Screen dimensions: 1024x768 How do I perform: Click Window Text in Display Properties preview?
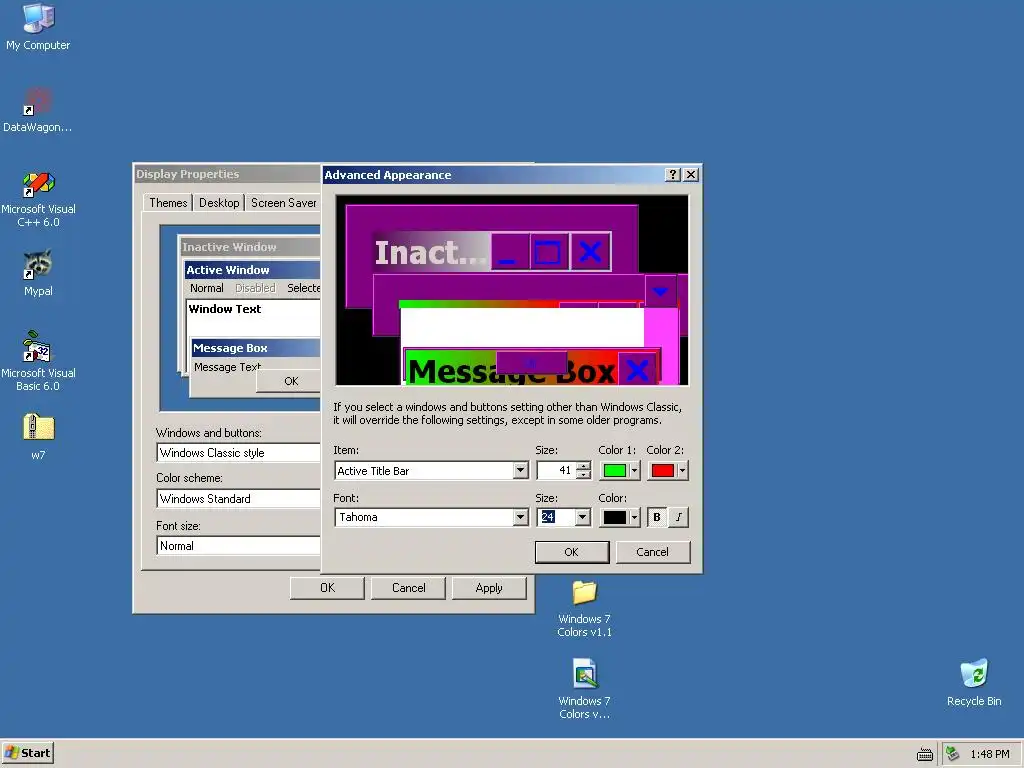(225, 309)
